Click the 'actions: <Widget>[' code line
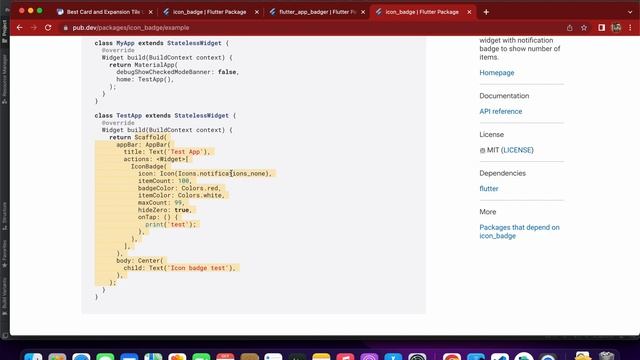This screenshot has width=640, height=360. click(156, 159)
